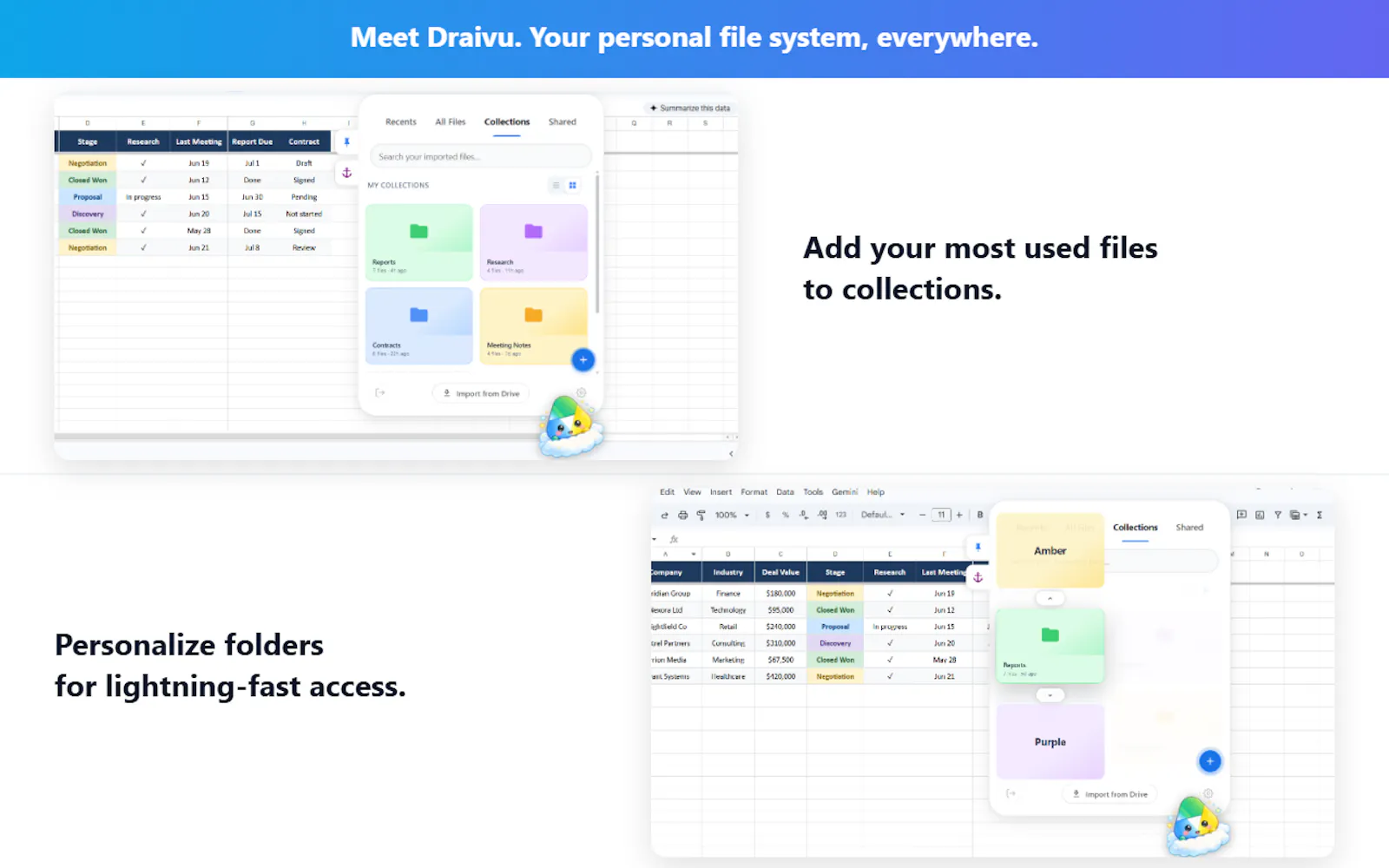Choose the Purple color swatch
This screenshot has height=868, width=1389.
(x=1050, y=741)
